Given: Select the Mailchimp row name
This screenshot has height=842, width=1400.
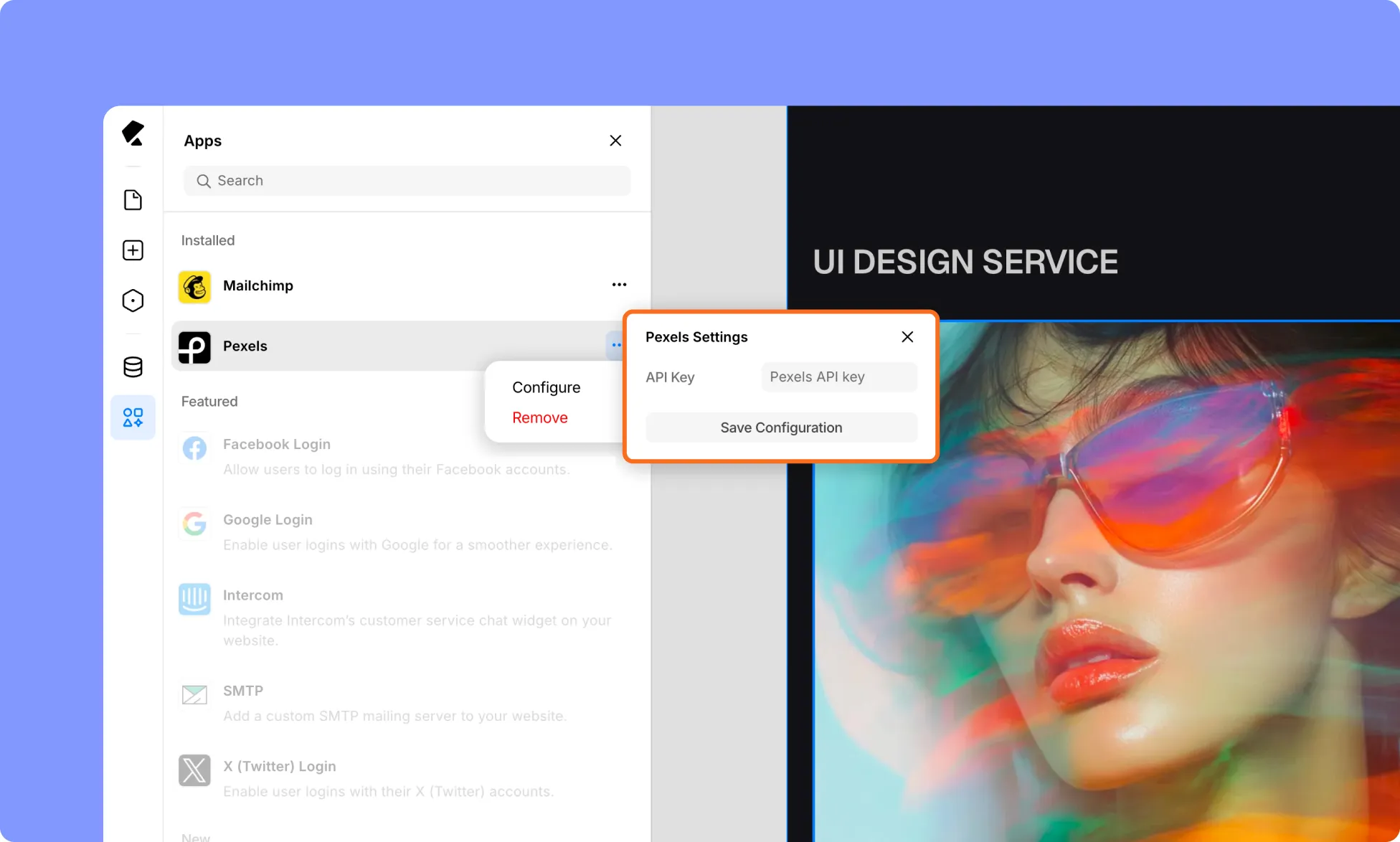Looking at the screenshot, I should tap(258, 285).
